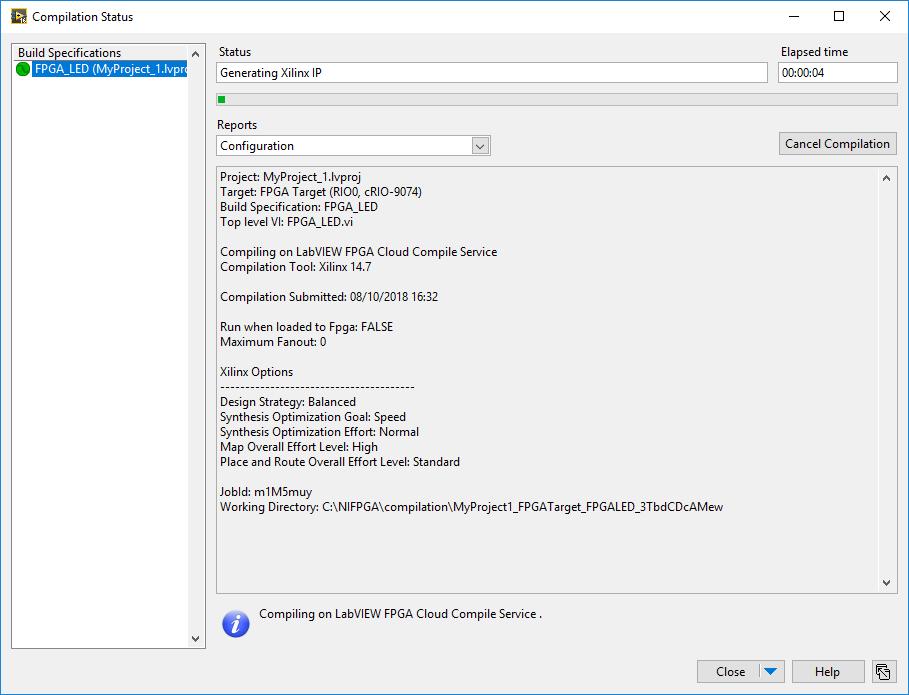The height and width of the screenshot is (695, 909).
Task: Click 'Design Strategy: Balanced' line
Action: (x=288, y=402)
